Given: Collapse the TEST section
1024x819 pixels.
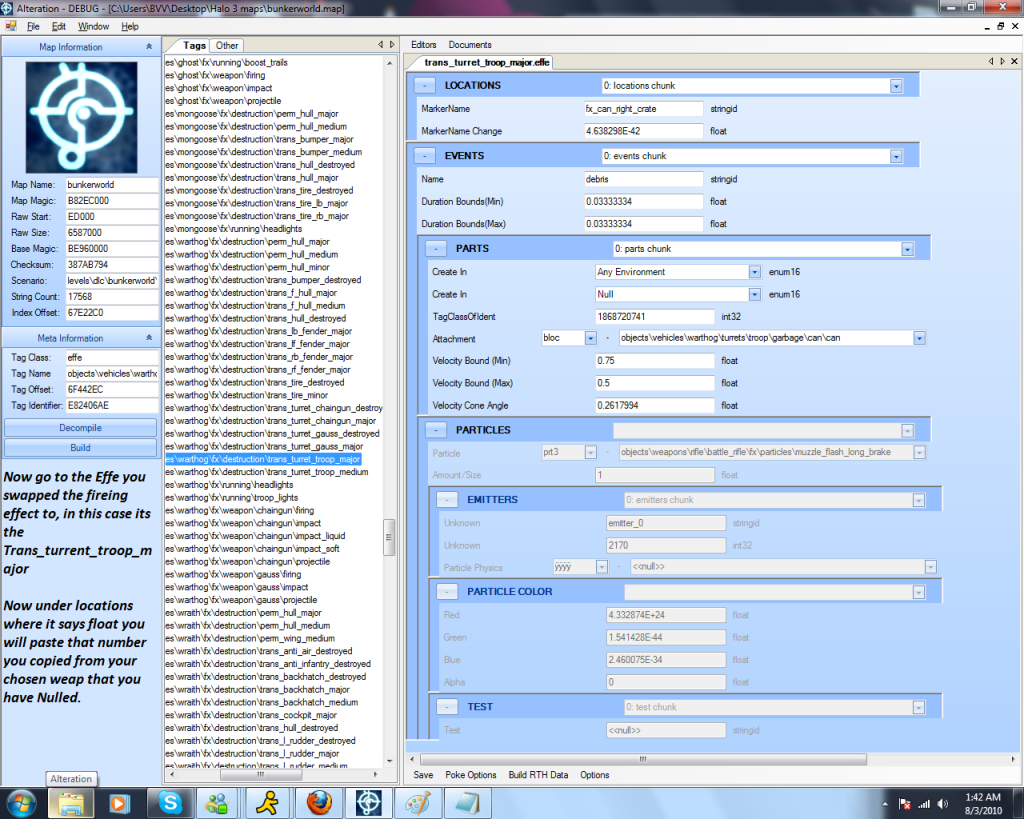Looking at the screenshot, I should pos(447,707).
